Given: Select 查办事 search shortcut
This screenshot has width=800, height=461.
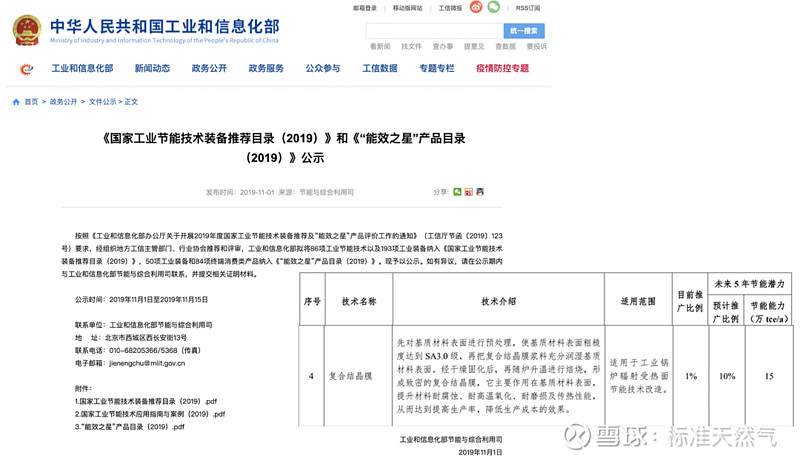Looking at the screenshot, I should 443,46.
